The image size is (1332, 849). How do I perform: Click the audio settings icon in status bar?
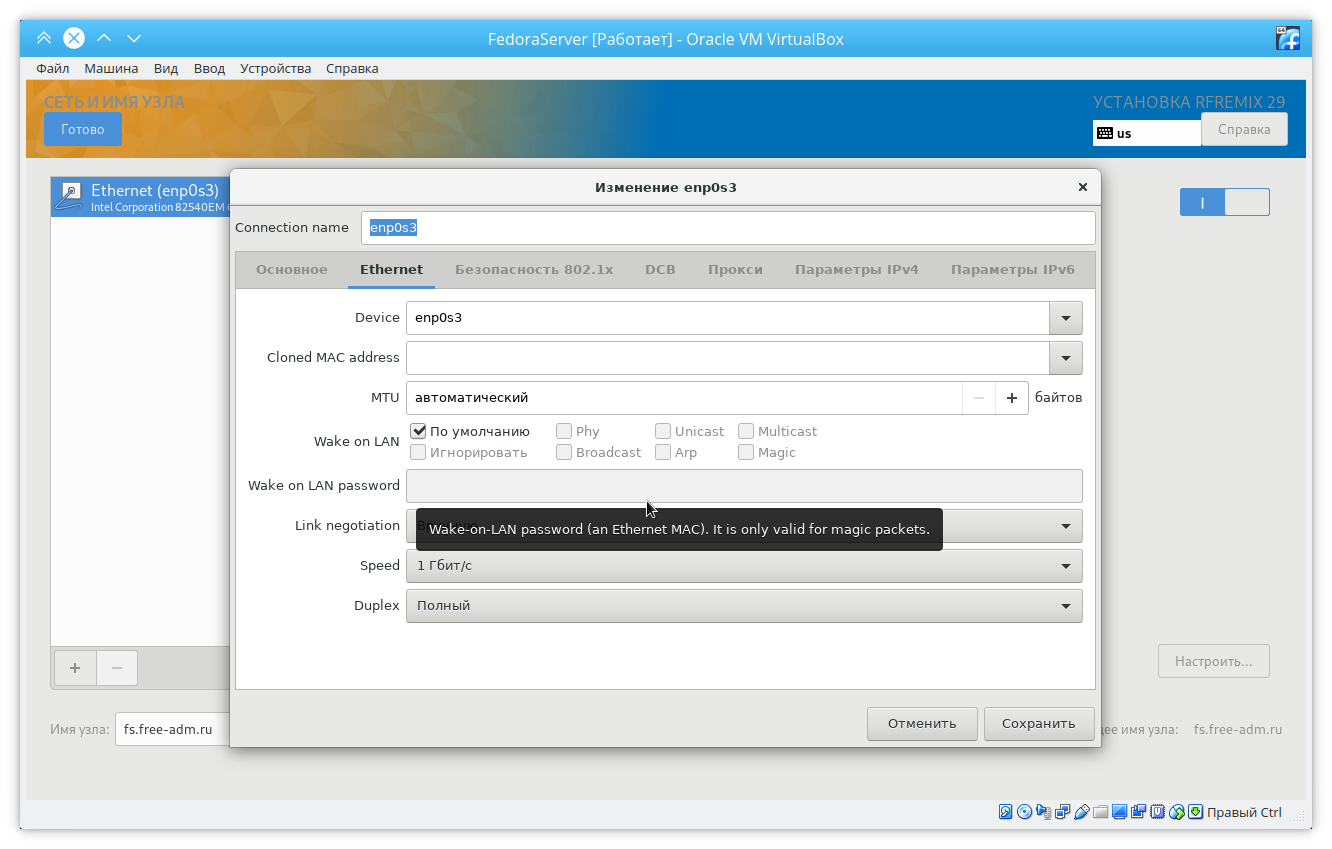click(1044, 812)
